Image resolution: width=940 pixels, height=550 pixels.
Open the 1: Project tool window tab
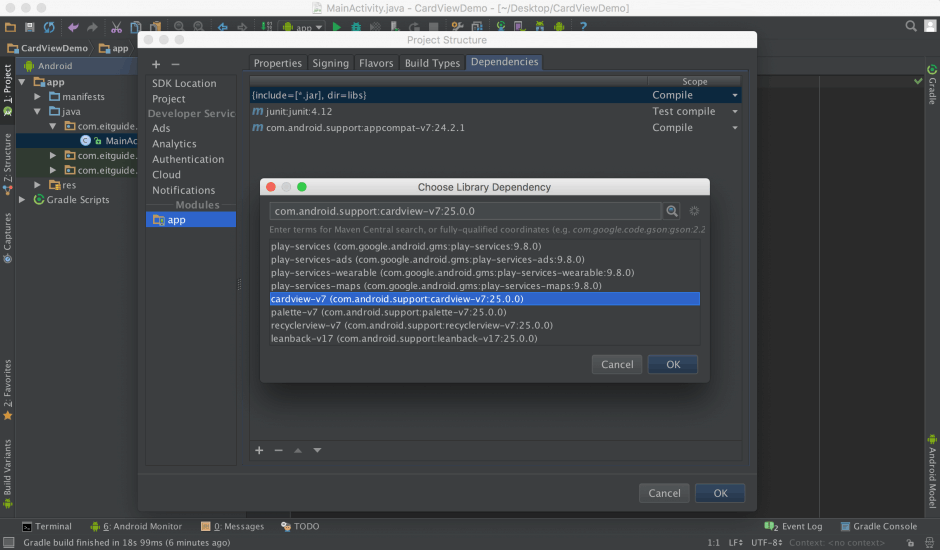[x=8, y=90]
